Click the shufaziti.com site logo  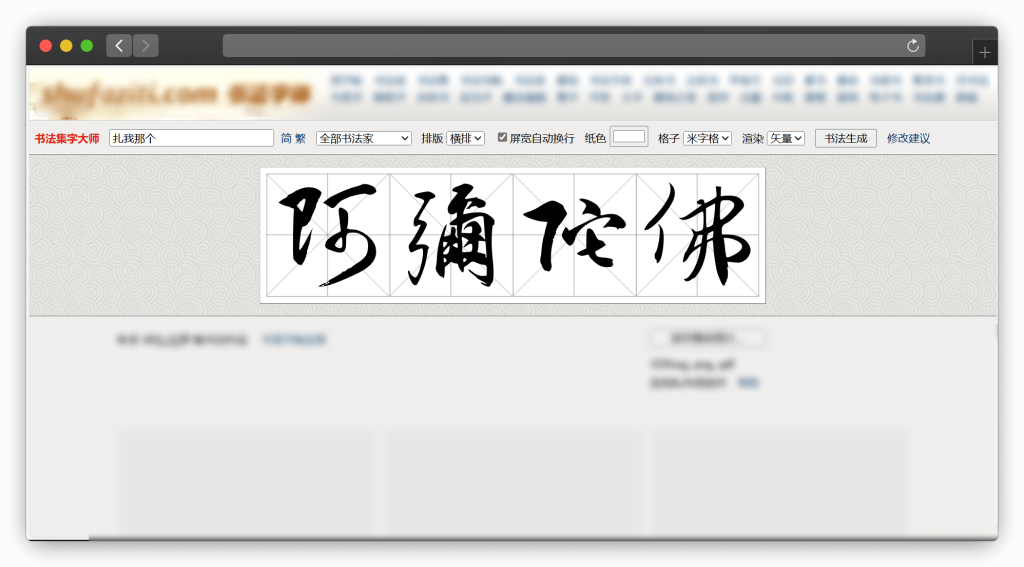(175, 95)
